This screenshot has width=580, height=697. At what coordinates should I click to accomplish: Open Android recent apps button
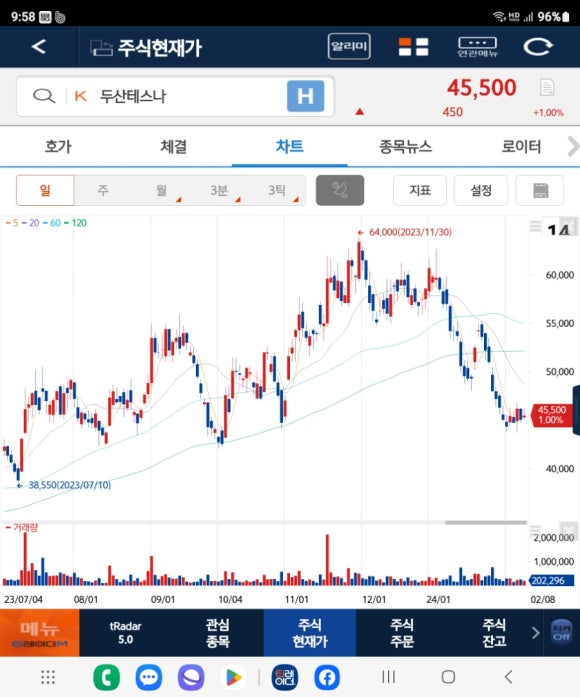pyautogui.click(x=388, y=677)
